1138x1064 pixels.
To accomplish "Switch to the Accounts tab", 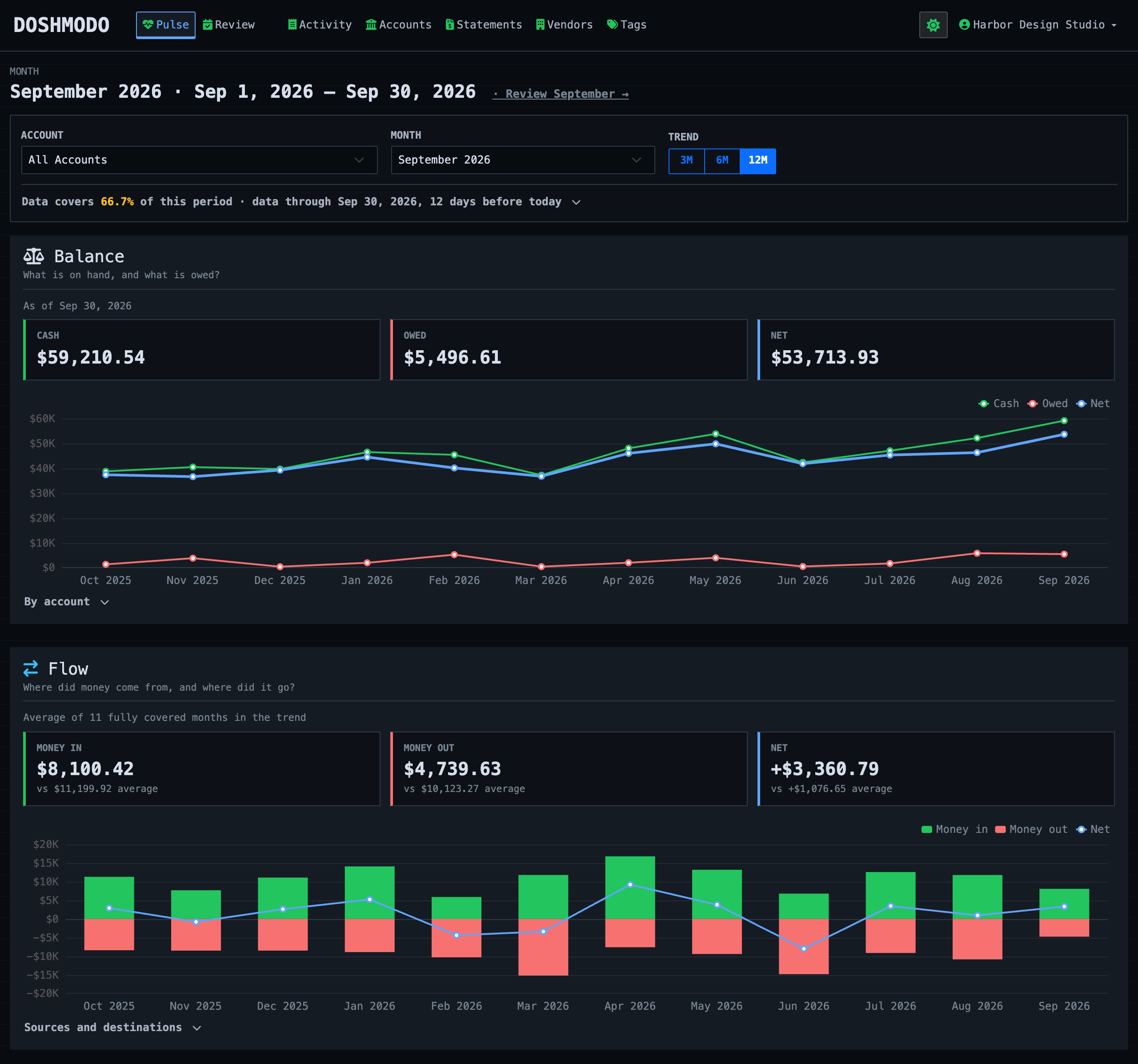I will click(x=398, y=24).
